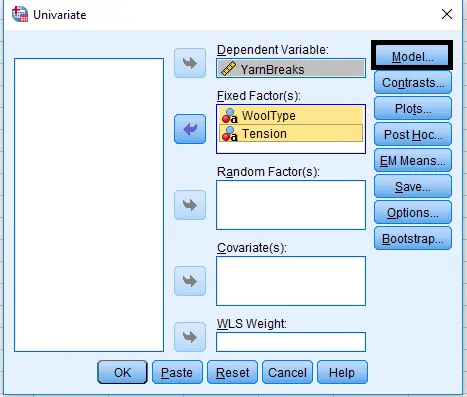This screenshot has height=397, width=467.
Task: Click the nominal icon next to WoolType
Action: 230,116
